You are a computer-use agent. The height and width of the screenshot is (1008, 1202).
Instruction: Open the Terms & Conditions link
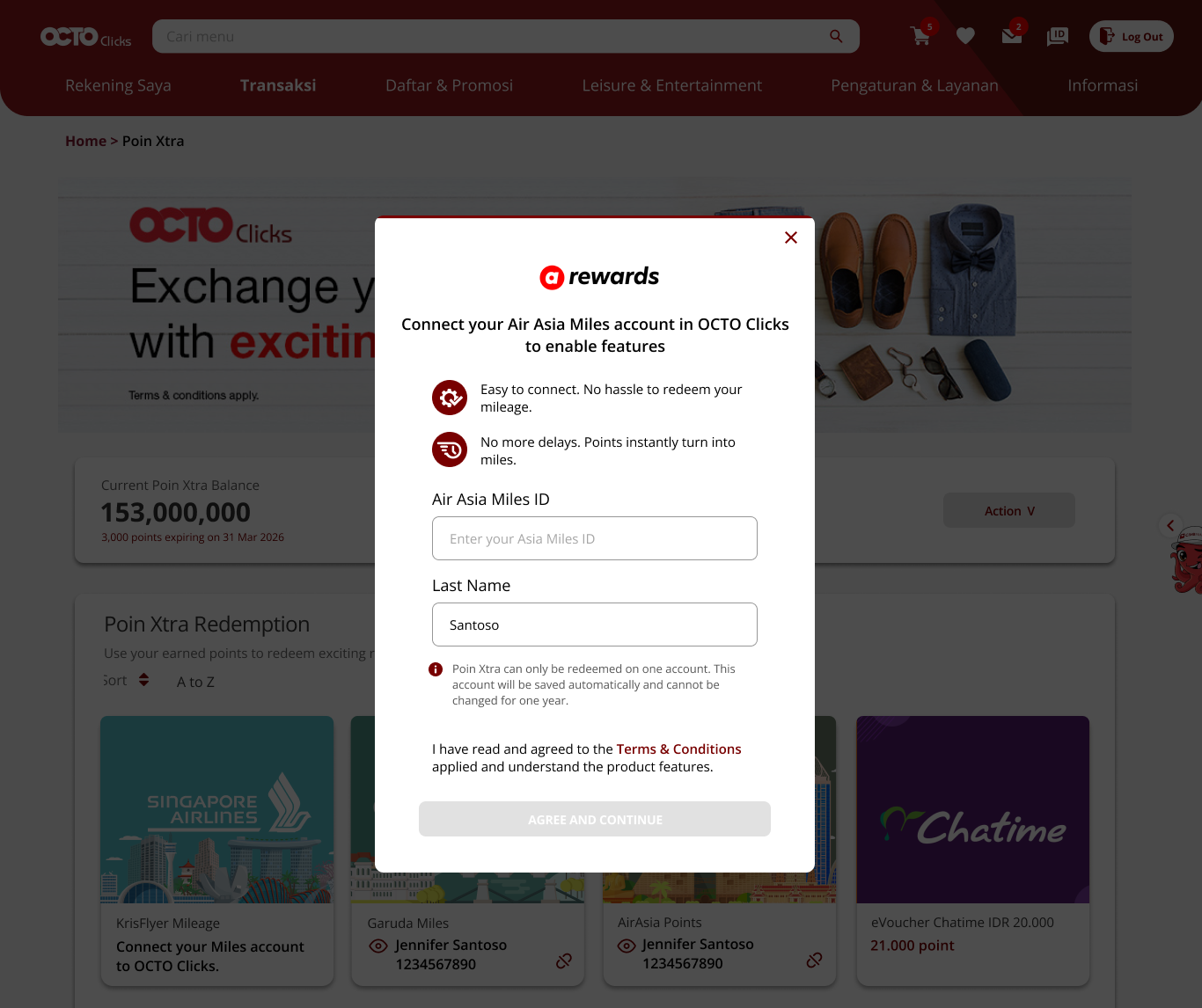pos(678,749)
